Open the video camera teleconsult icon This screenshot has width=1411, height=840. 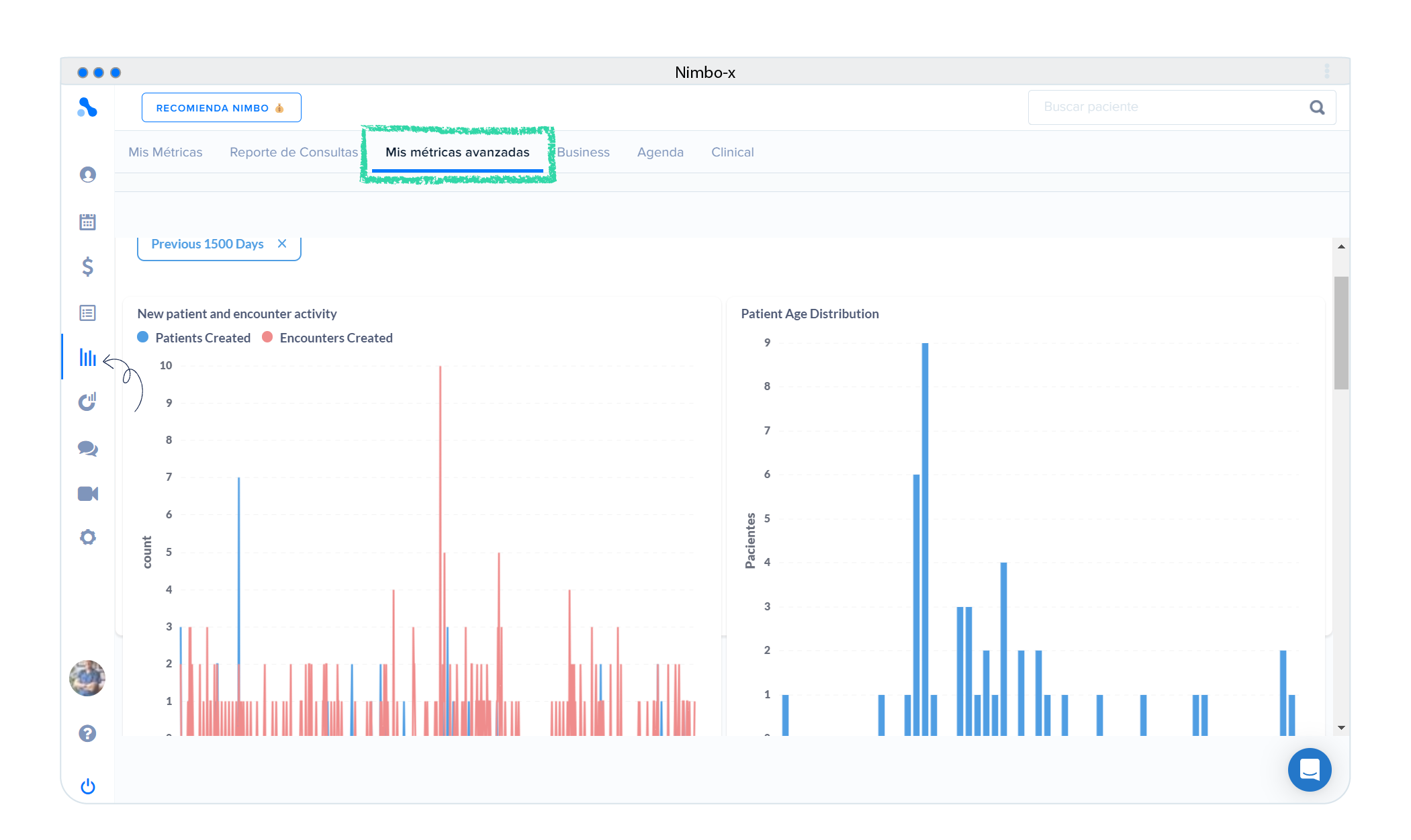coord(87,494)
